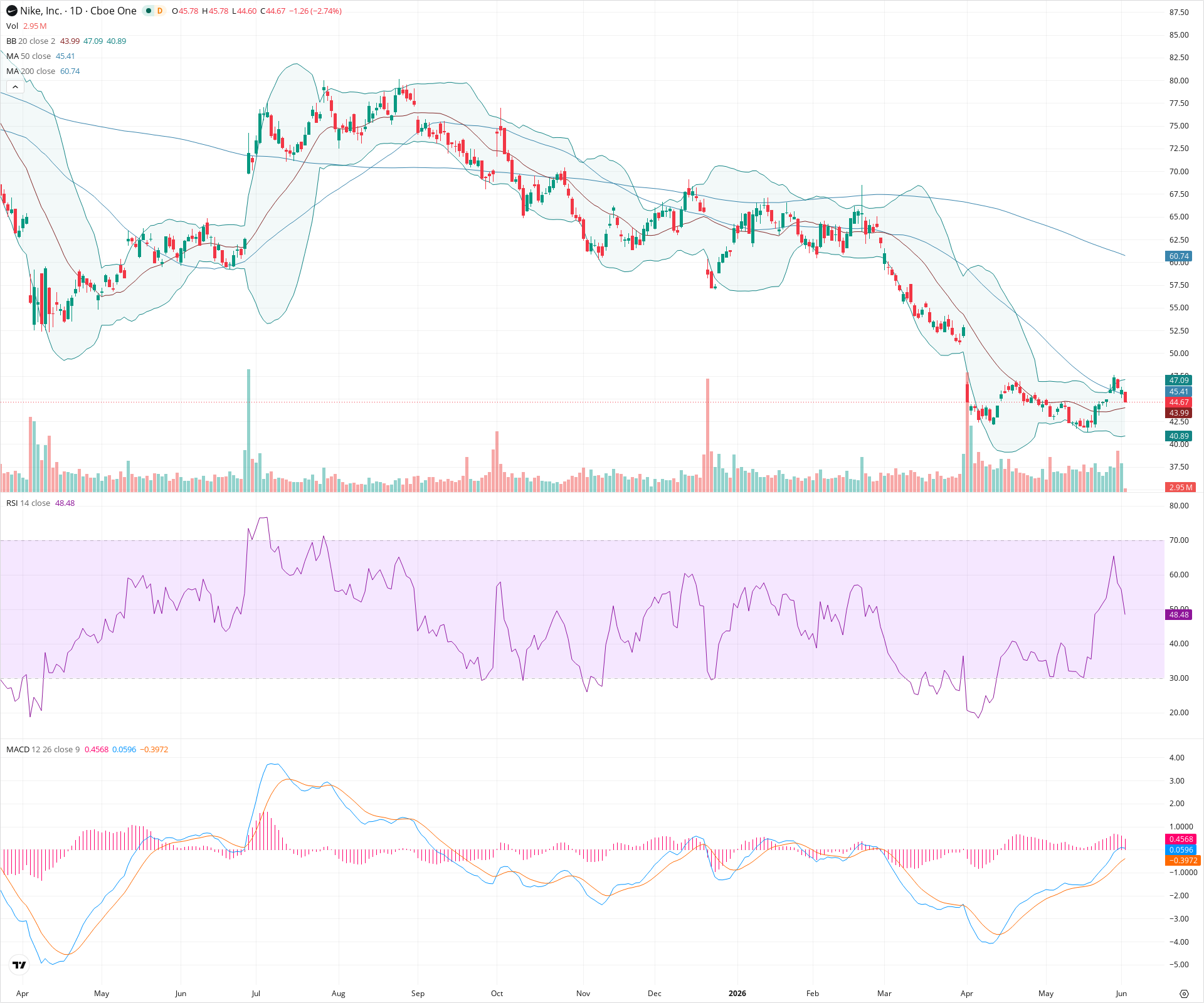Click the Mar label on time axis
The width and height of the screenshot is (1204, 1003).
tap(884, 993)
